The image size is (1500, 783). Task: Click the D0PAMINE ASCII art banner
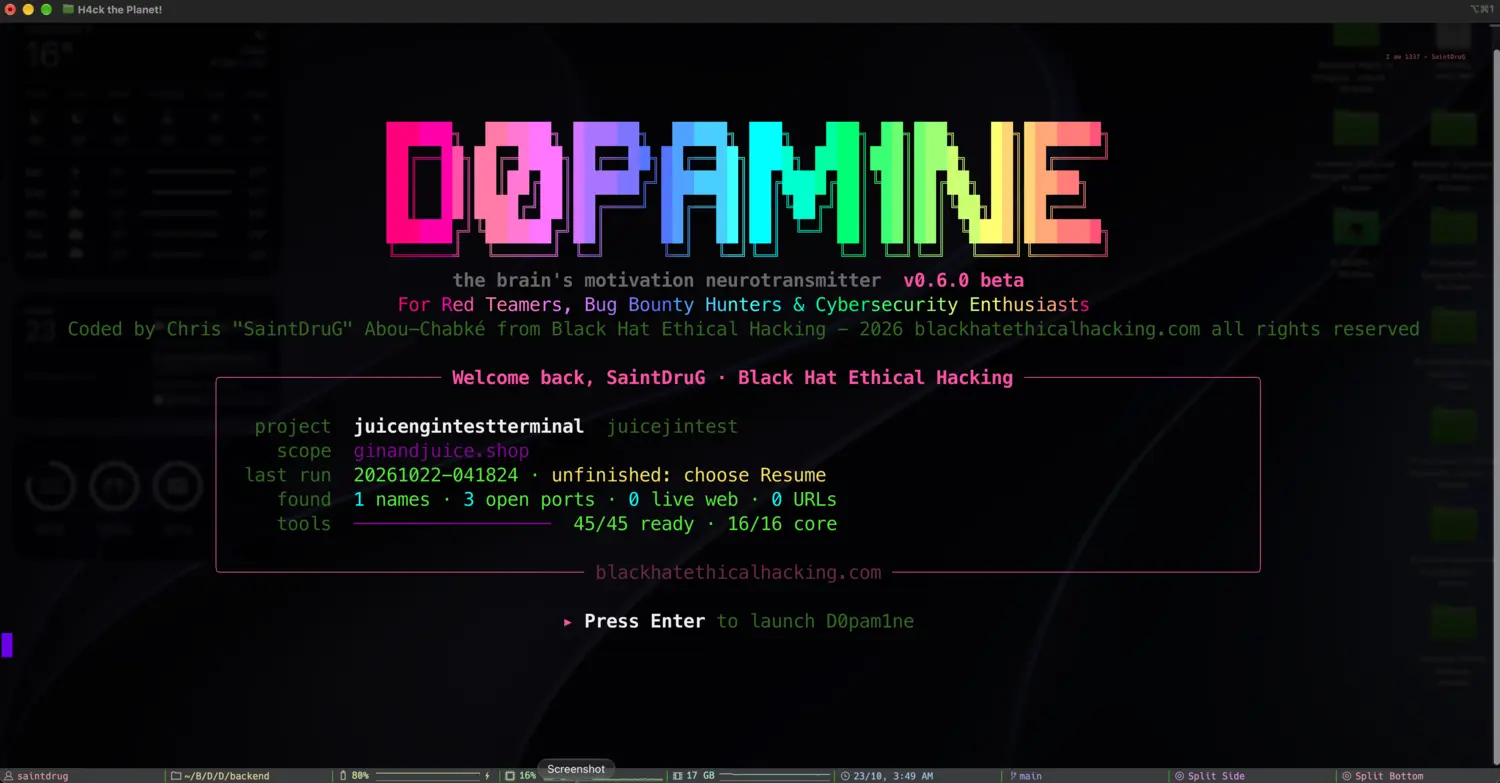pyautogui.click(x=747, y=189)
